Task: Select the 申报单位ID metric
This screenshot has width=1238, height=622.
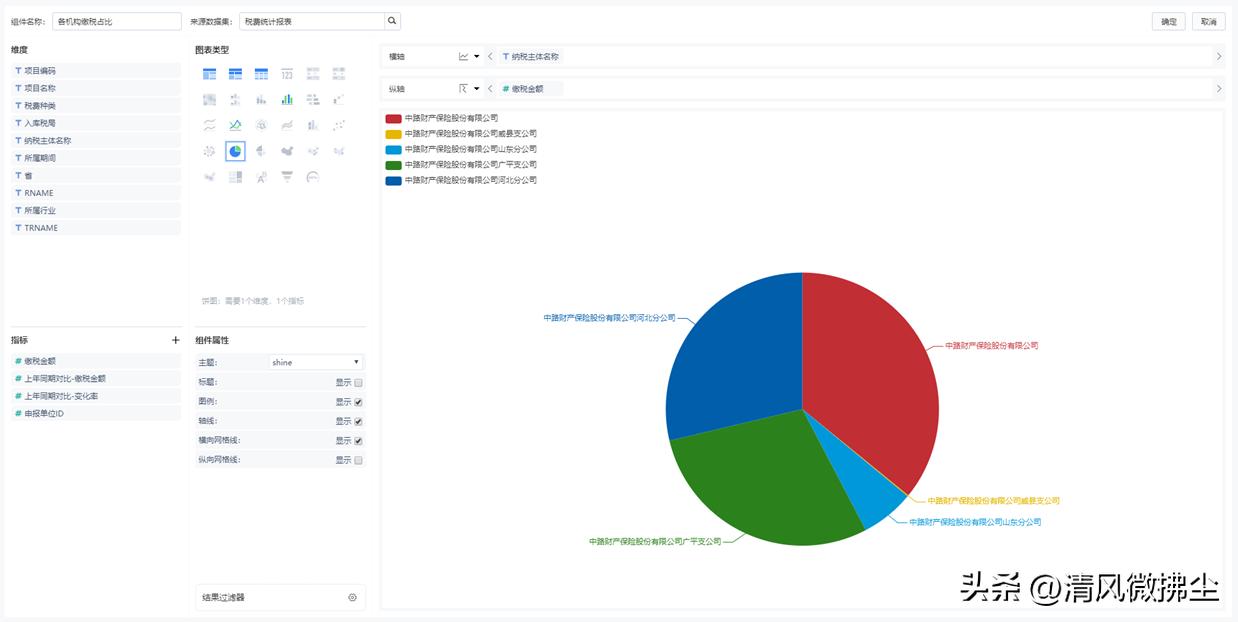Action: (96, 413)
